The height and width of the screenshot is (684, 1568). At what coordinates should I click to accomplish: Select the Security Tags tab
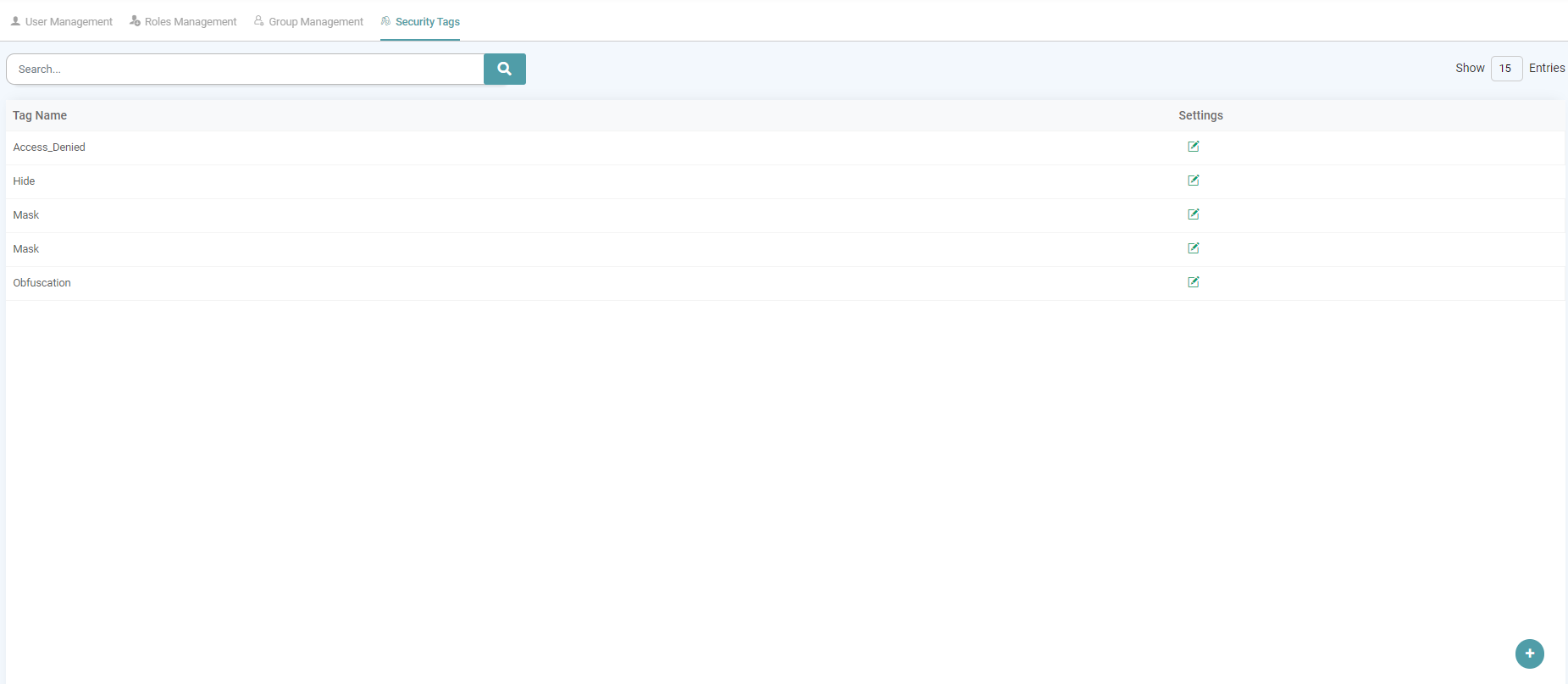pos(427,22)
